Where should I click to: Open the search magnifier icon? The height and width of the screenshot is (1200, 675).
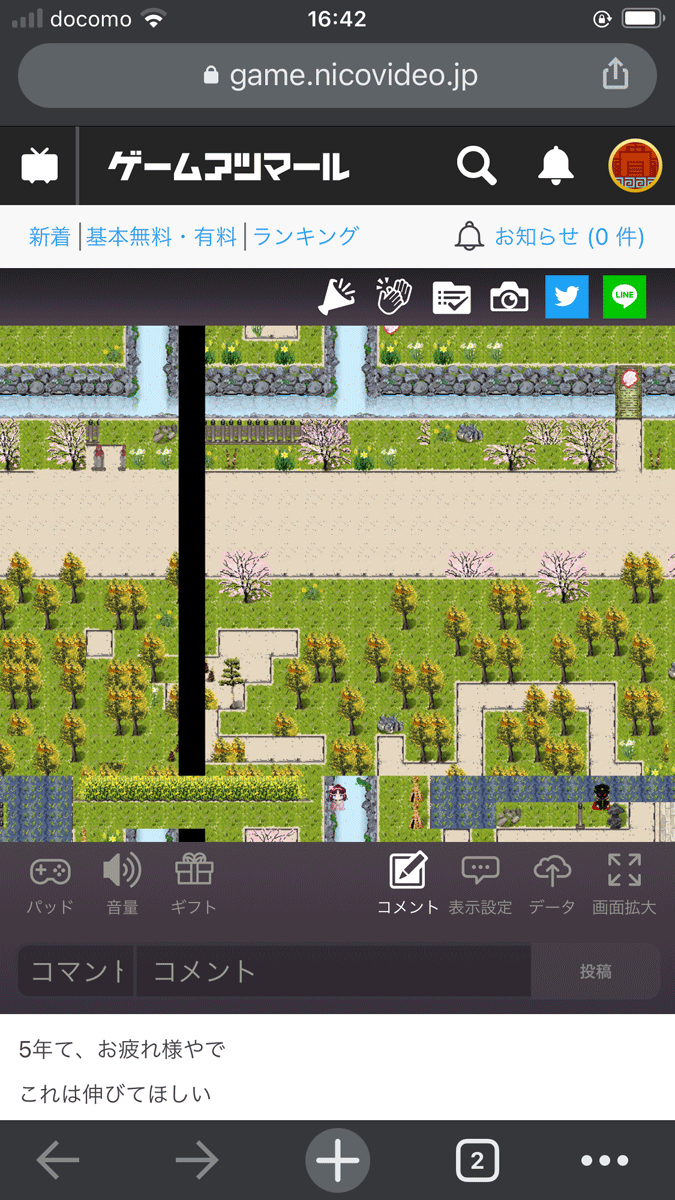pos(477,166)
